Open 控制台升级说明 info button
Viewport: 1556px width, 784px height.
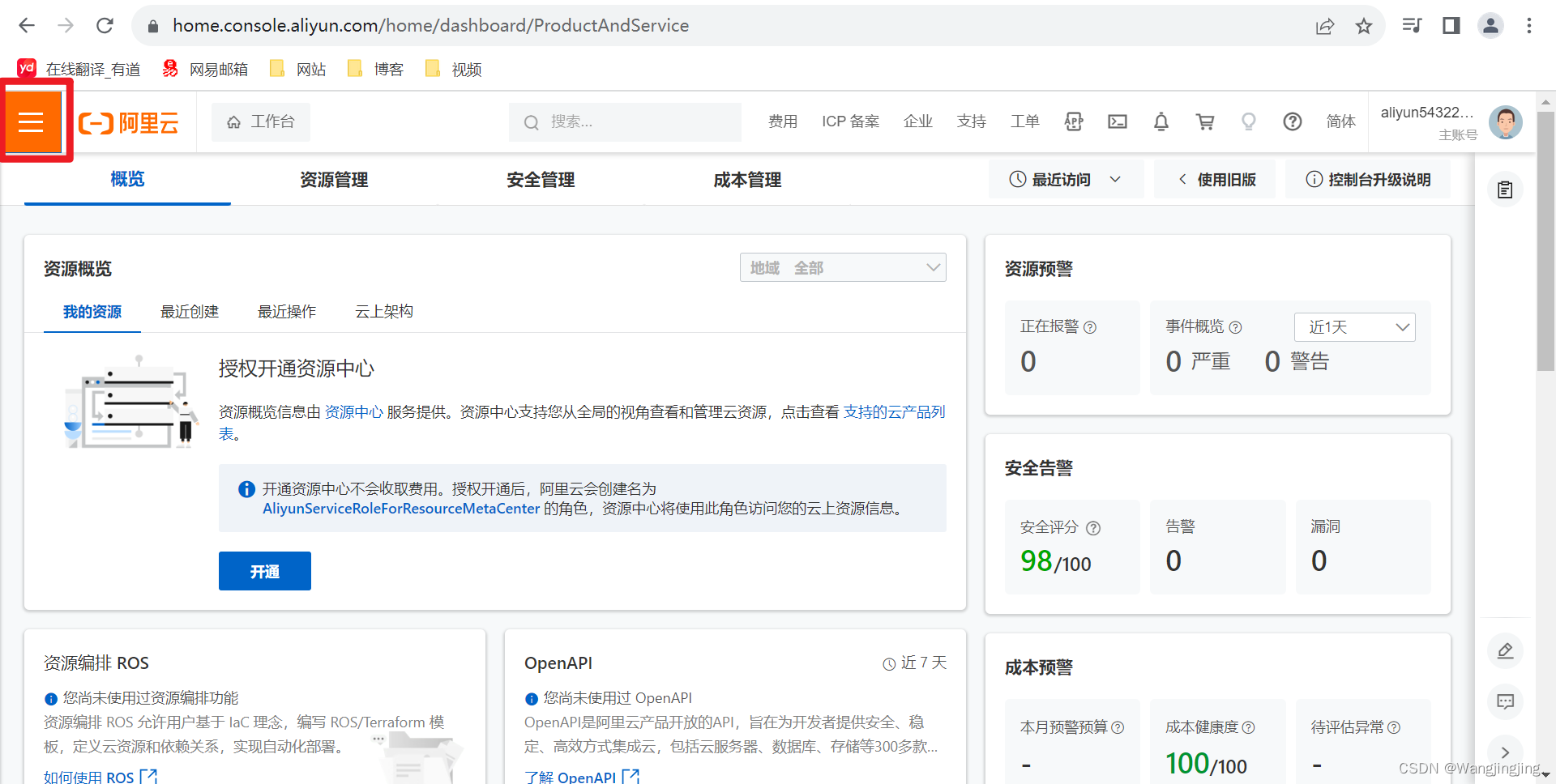coord(1368,179)
